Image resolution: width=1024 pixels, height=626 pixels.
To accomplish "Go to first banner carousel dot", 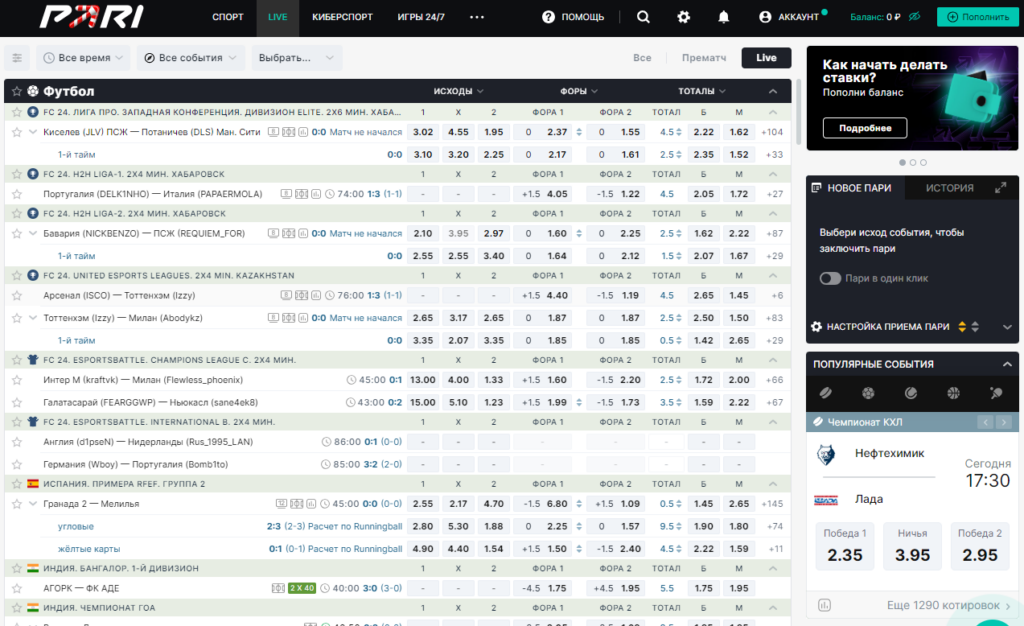I will tap(903, 163).
